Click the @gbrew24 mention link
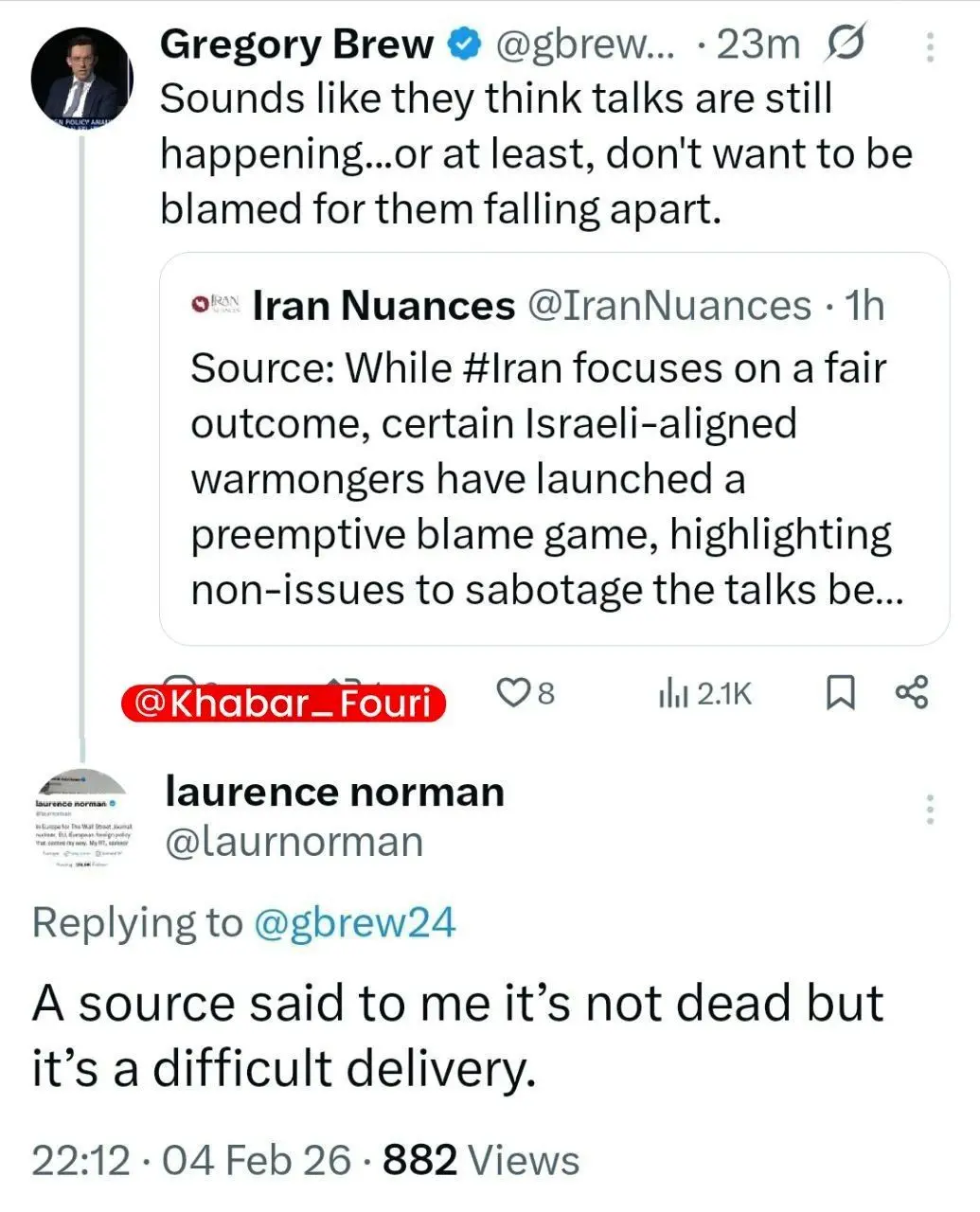Viewport: 980px width, 1212px height. (354, 923)
